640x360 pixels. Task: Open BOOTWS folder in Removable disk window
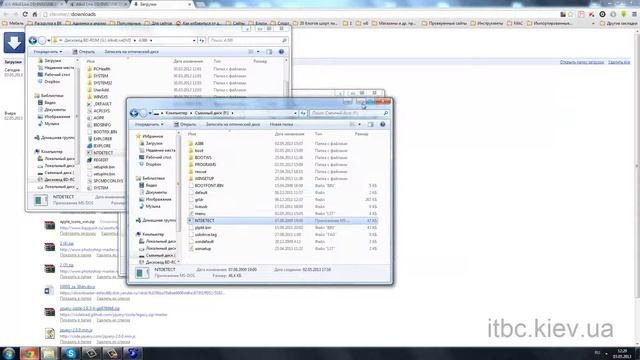pyautogui.click(x=203, y=158)
